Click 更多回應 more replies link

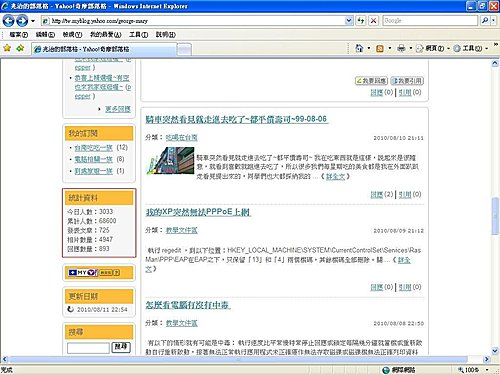point(118,109)
